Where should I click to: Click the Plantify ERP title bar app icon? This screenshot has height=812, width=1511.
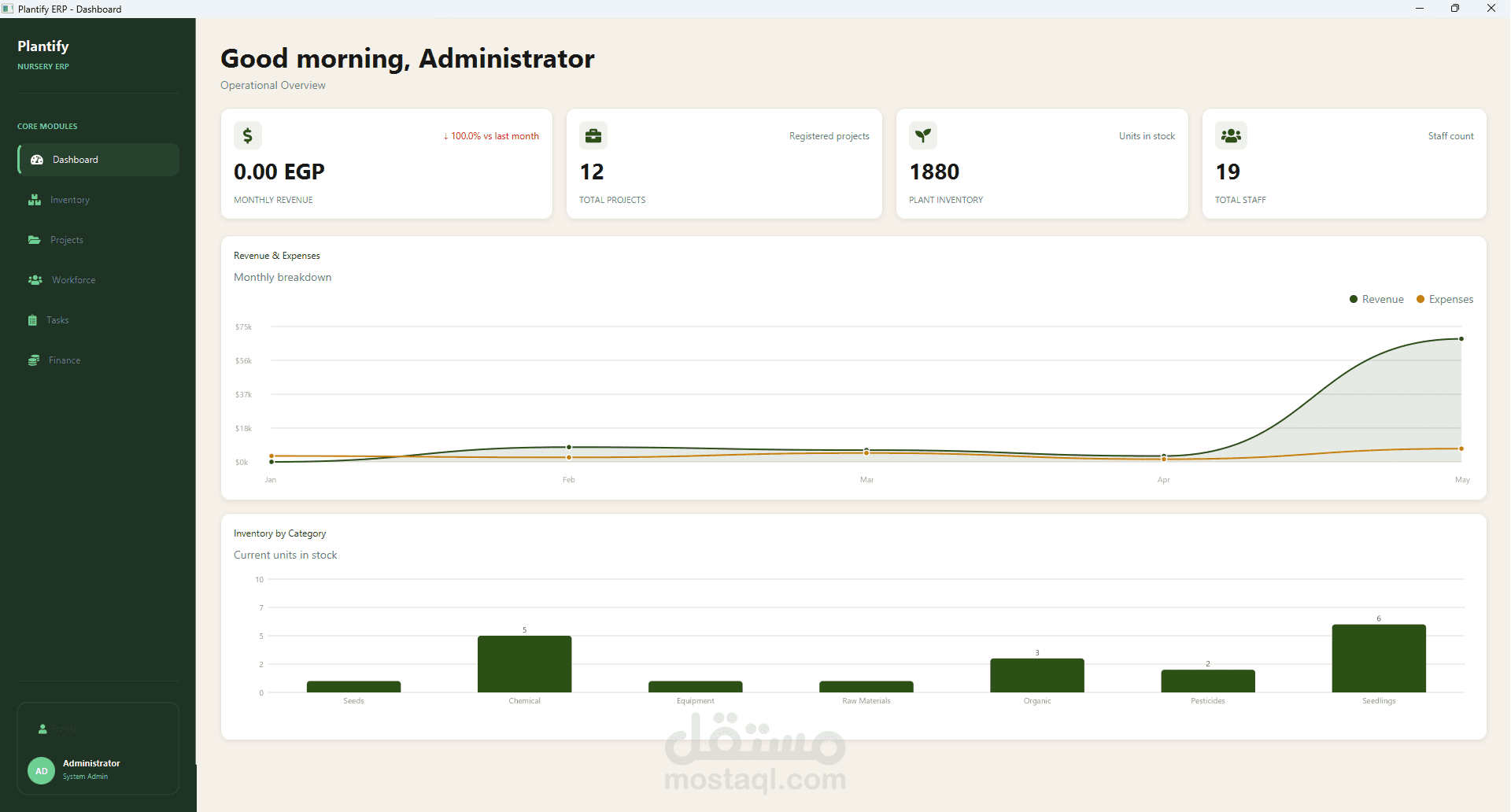[x=8, y=9]
